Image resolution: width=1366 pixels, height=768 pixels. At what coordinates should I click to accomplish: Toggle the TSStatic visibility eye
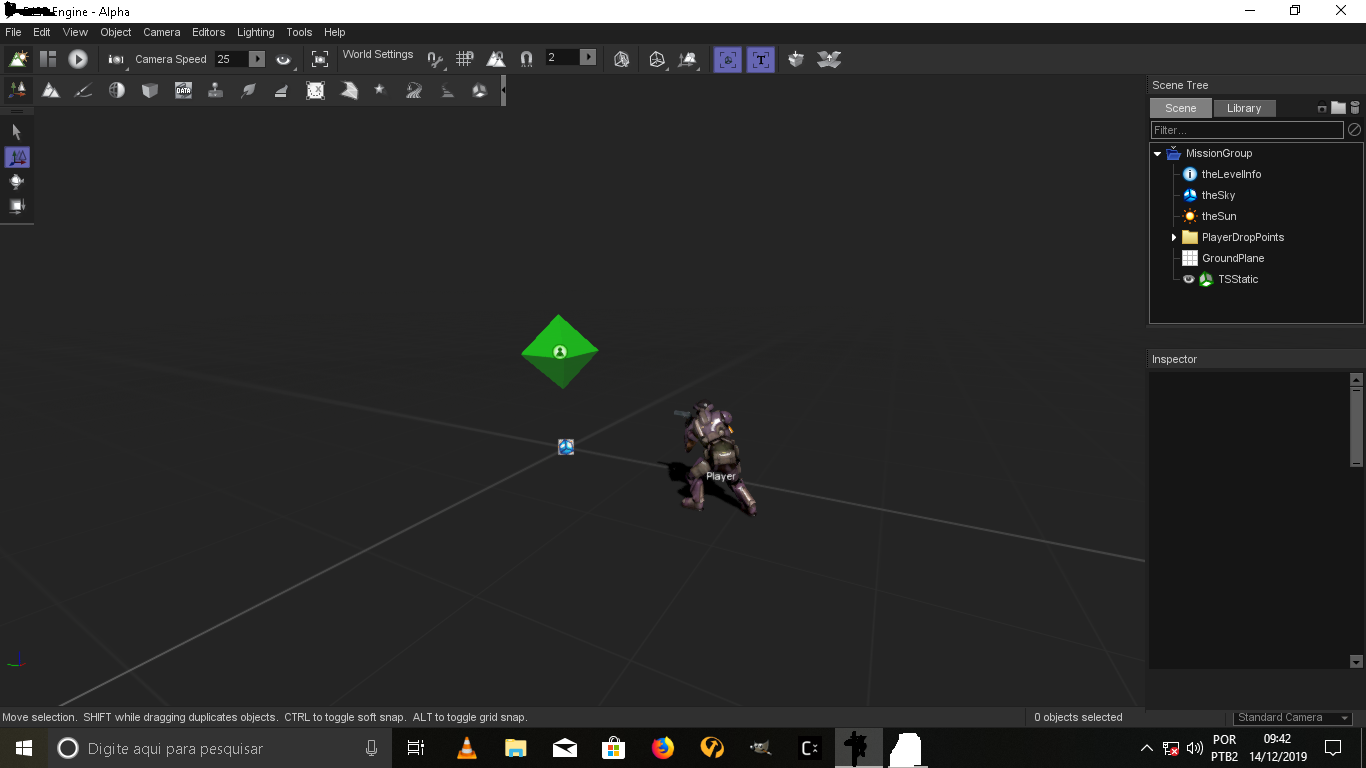[1189, 279]
